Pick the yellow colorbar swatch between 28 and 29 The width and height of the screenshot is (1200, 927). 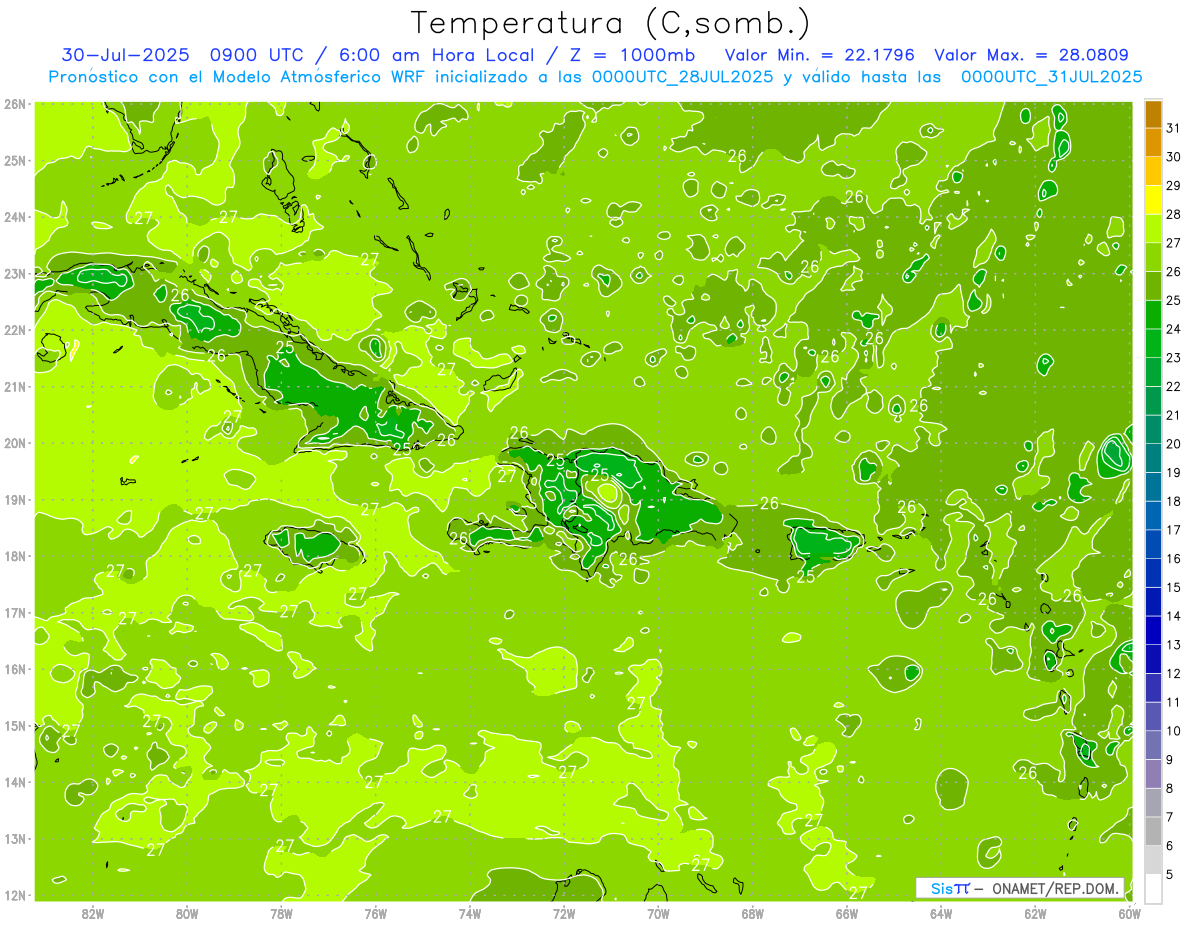click(1153, 200)
